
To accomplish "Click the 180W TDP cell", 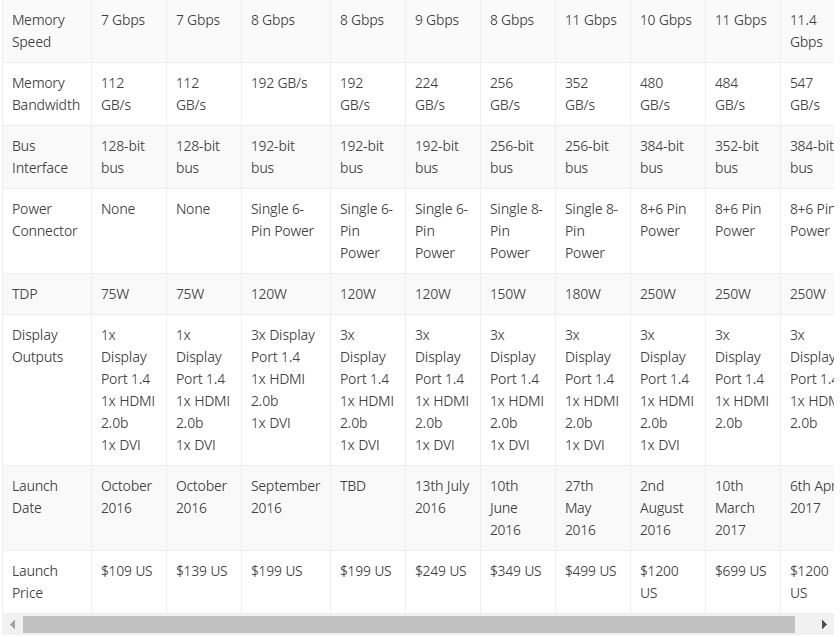I will click(583, 294).
